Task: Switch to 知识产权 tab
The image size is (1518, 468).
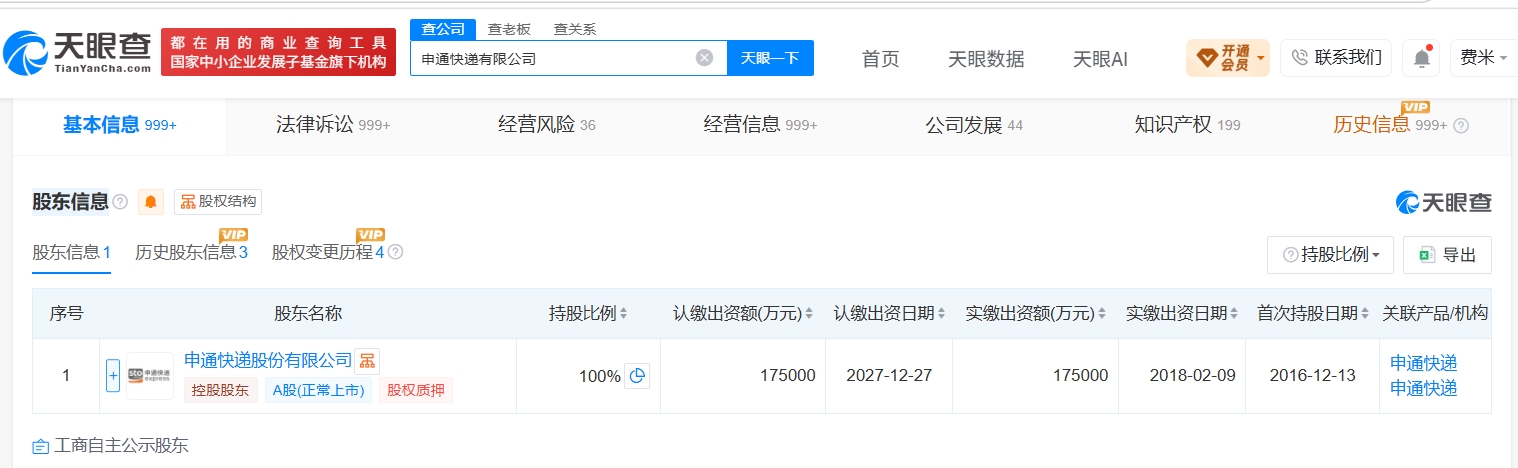Action: point(1187,125)
